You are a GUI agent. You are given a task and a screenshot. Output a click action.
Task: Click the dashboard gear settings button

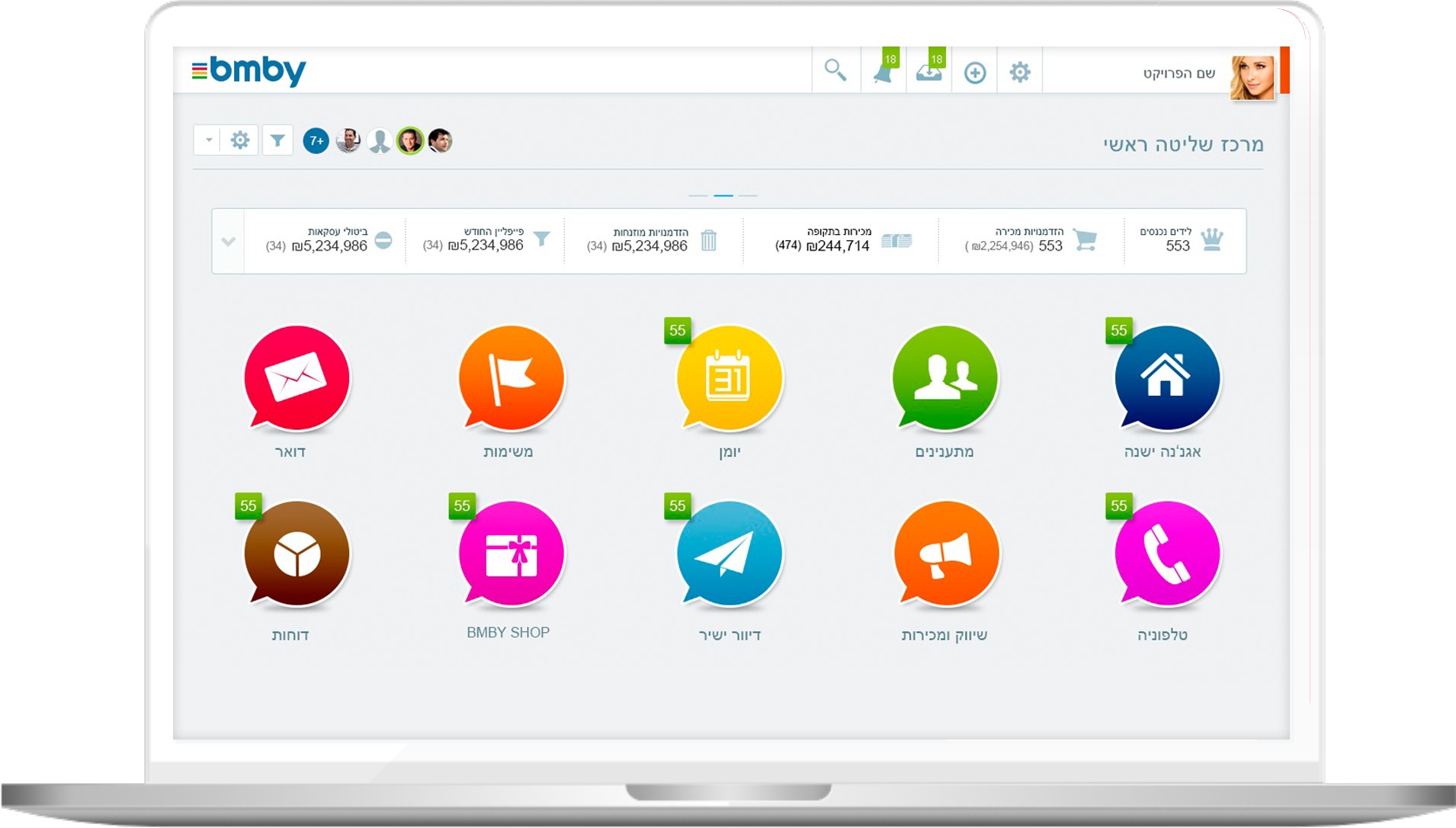tap(240, 140)
